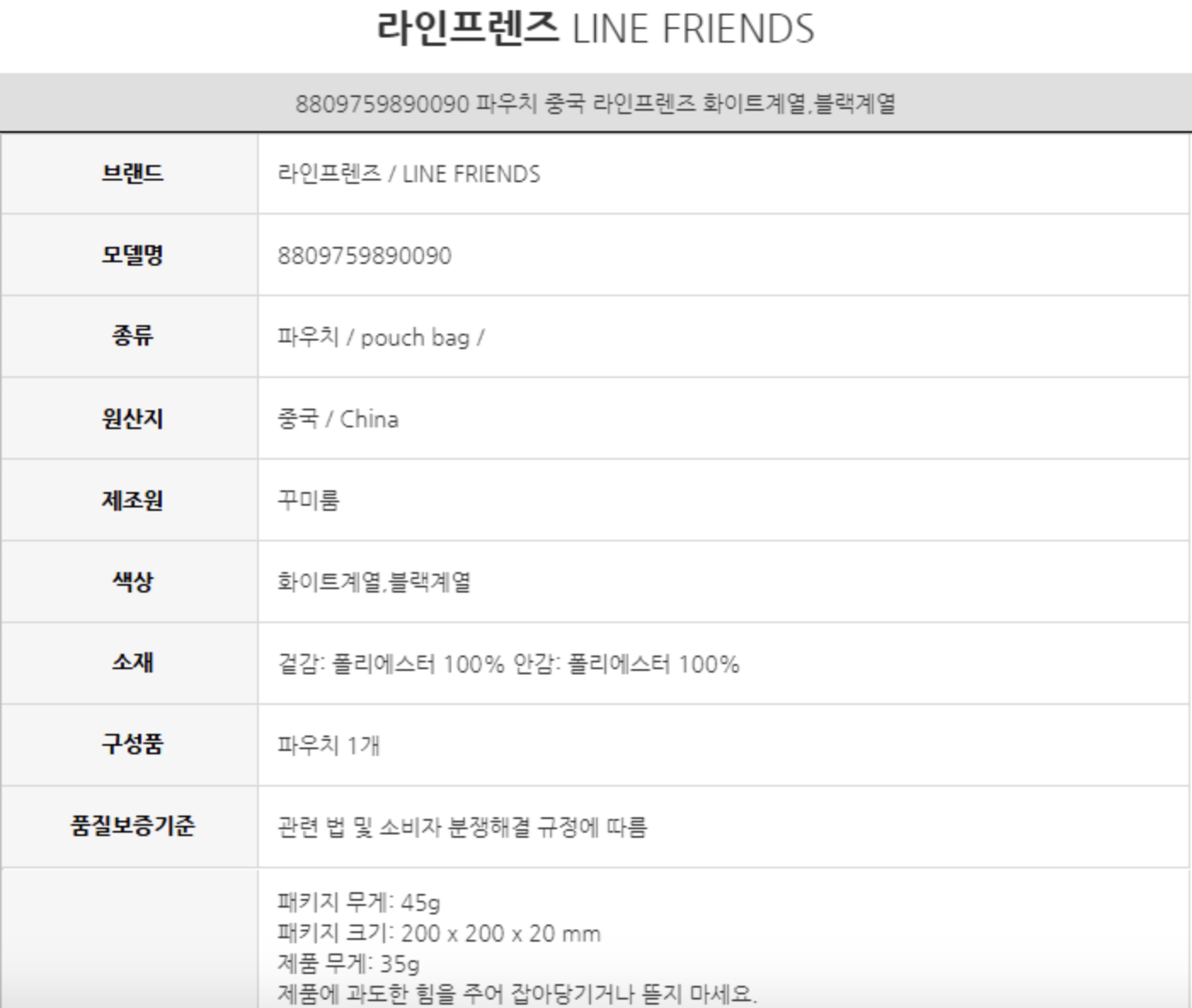This screenshot has height=1008, width=1192.
Task: Click the 품질보증기준 row label
Action: (x=132, y=826)
